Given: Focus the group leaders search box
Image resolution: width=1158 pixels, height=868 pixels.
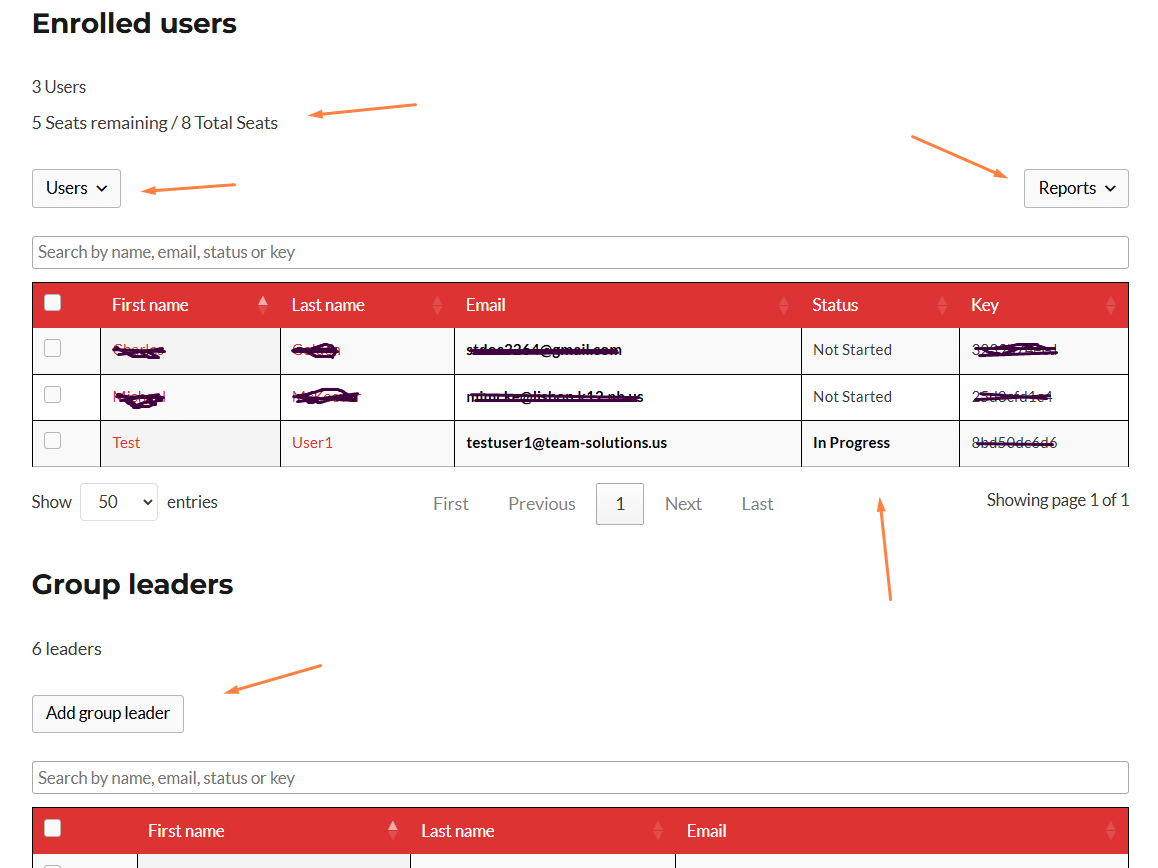Looking at the screenshot, I should 580,778.
